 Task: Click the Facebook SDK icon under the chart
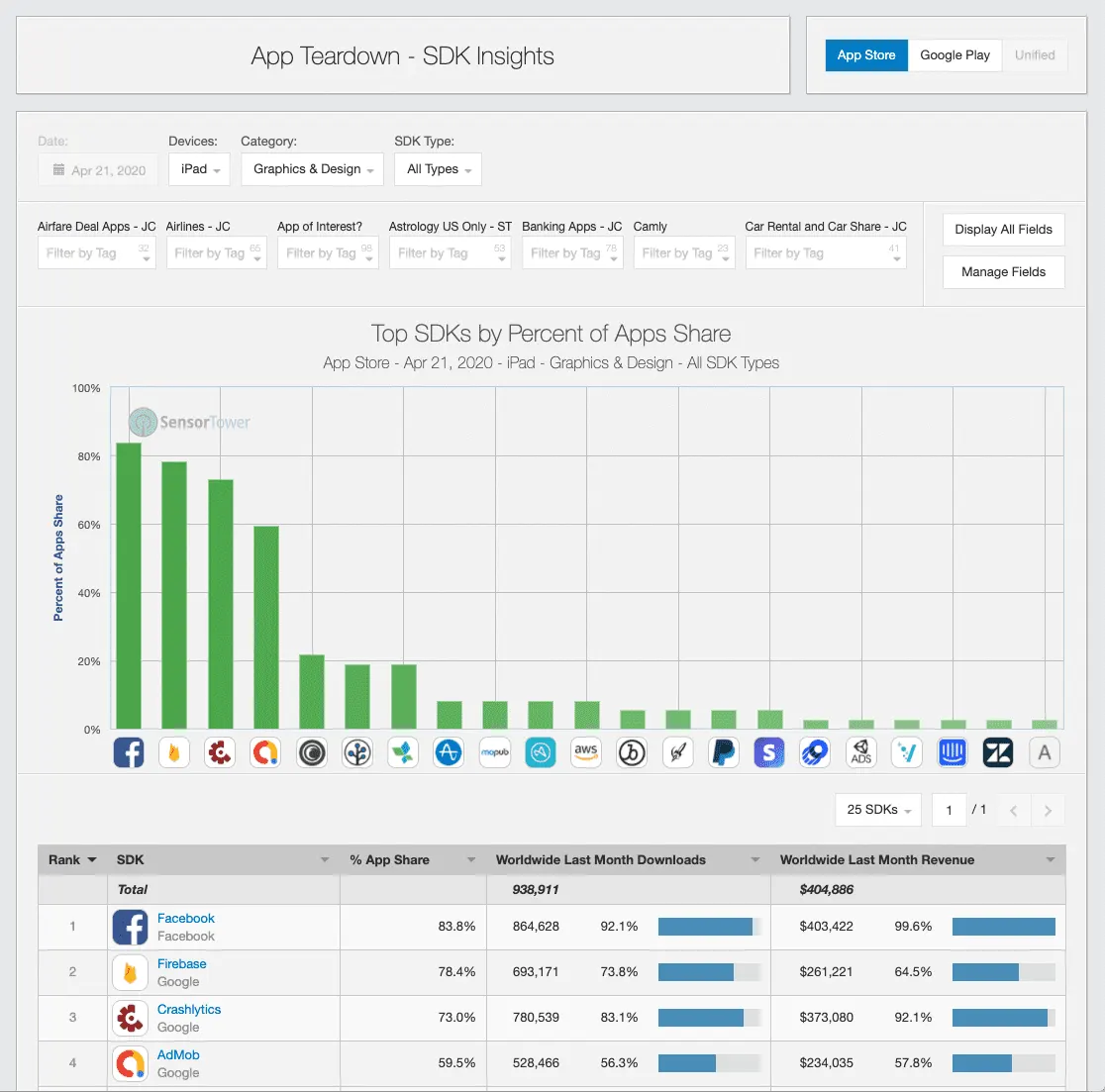pyautogui.click(x=129, y=752)
